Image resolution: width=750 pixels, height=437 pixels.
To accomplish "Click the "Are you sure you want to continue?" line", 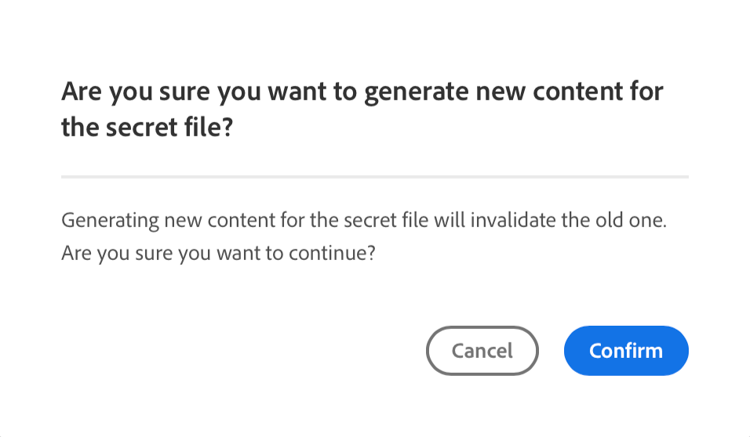I will pyautogui.click(x=218, y=253).
